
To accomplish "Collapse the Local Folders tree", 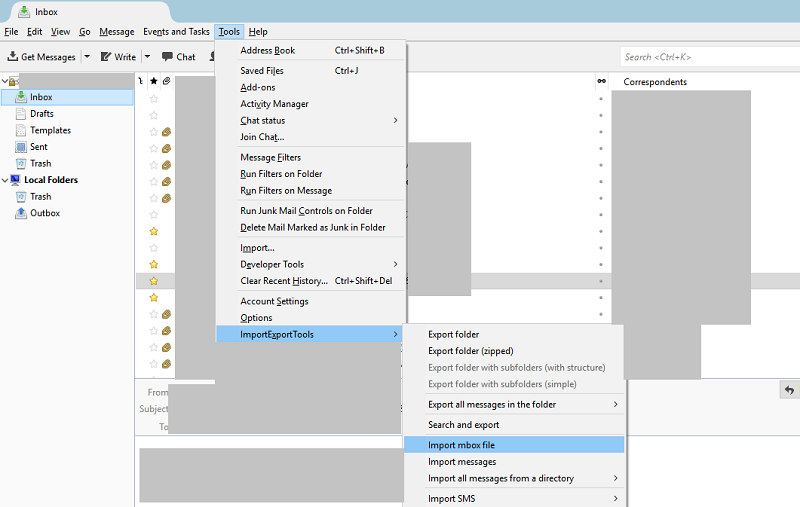I will pos(5,180).
